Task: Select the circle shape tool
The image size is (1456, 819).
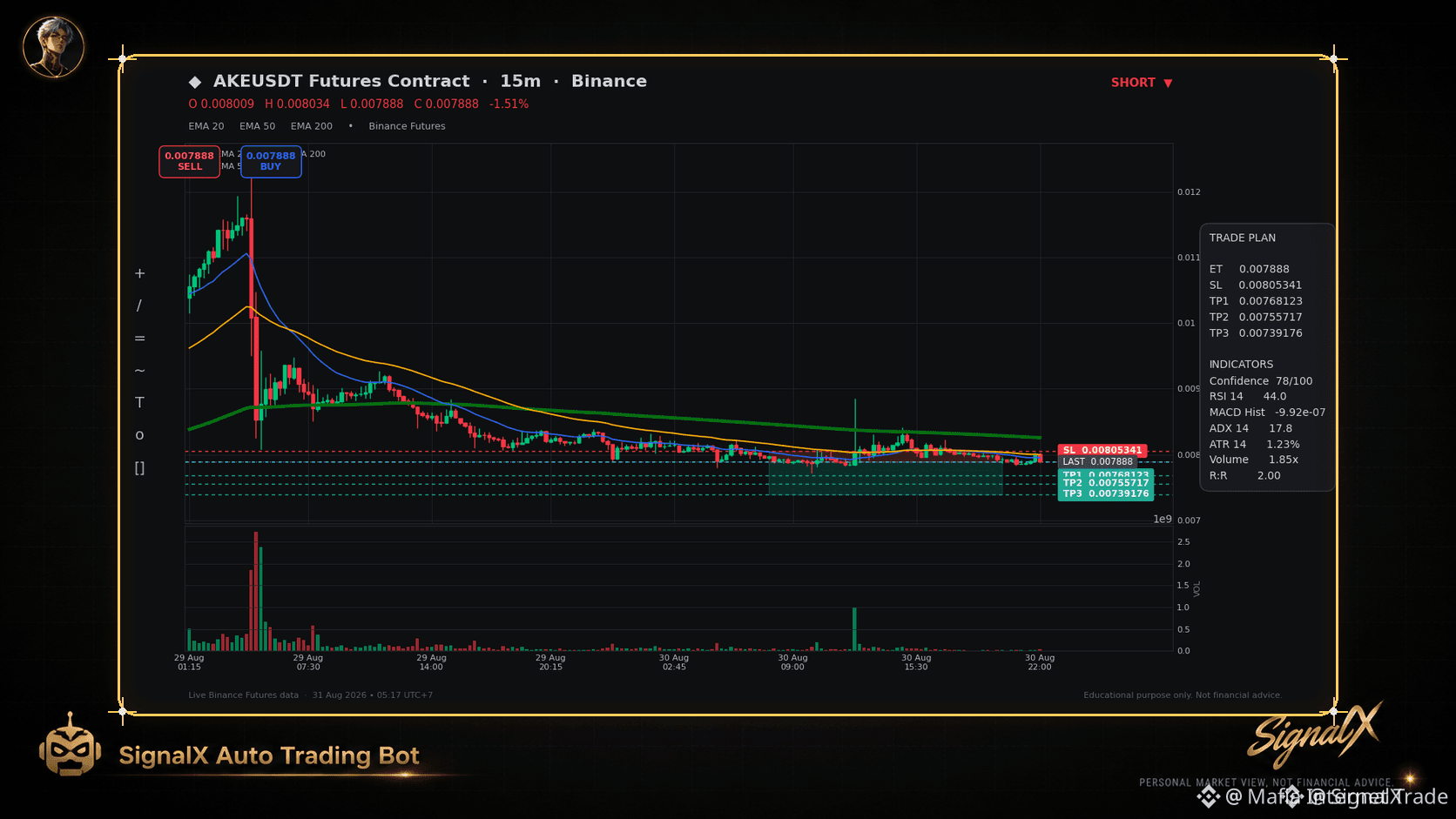Action: coord(139,435)
